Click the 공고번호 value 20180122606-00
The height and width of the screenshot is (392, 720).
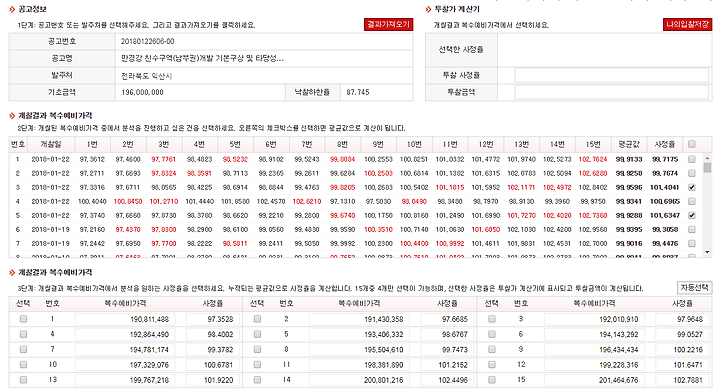(147, 41)
